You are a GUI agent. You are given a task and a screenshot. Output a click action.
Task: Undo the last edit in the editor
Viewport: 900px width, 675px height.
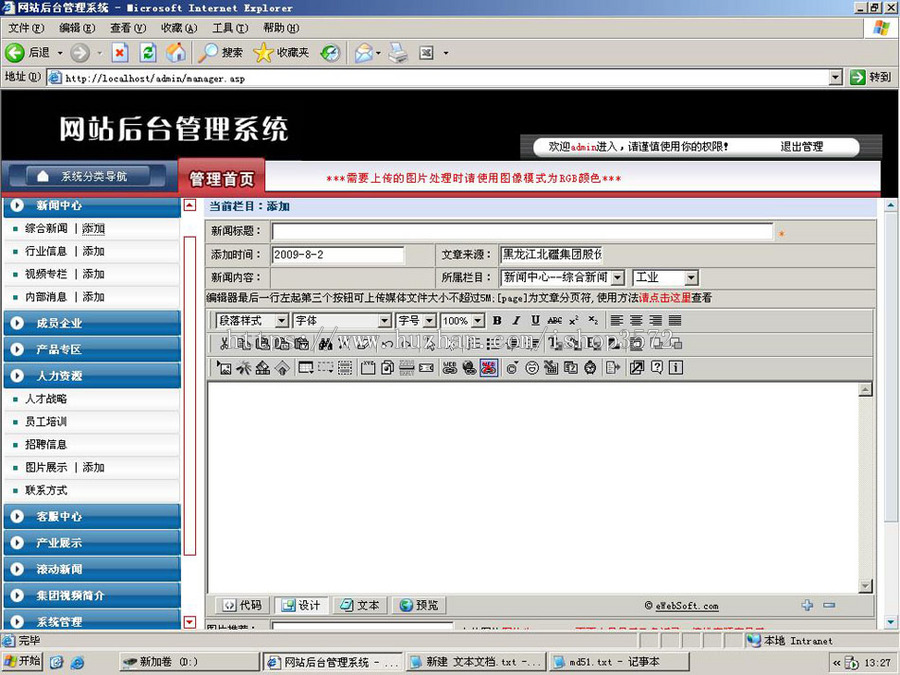385,345
